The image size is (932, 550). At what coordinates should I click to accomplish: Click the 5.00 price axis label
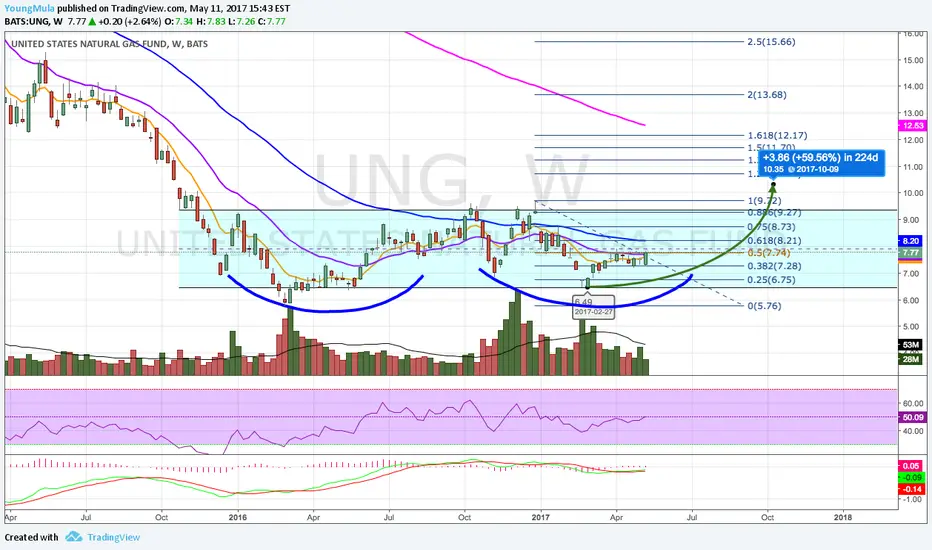point(913,326)
